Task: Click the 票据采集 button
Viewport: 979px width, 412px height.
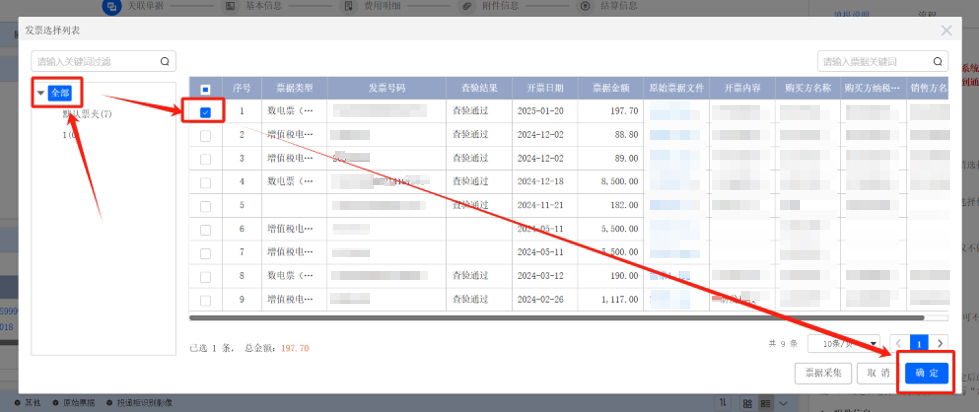Action: point(824,372)
